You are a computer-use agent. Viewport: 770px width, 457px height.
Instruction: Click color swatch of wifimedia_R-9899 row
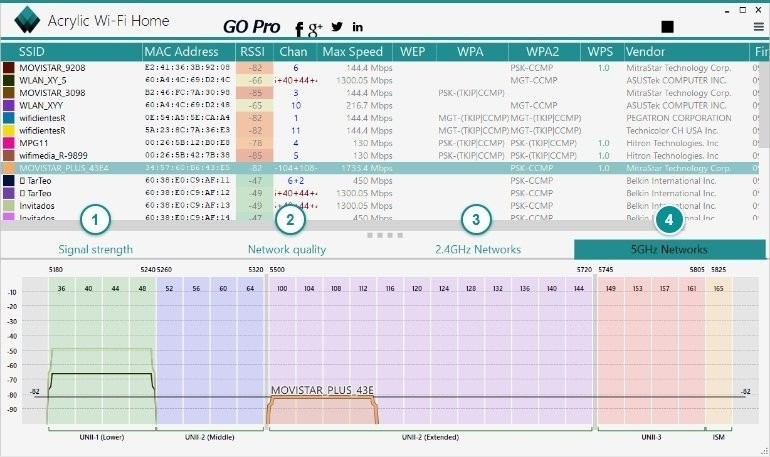(x=9, y=155)
